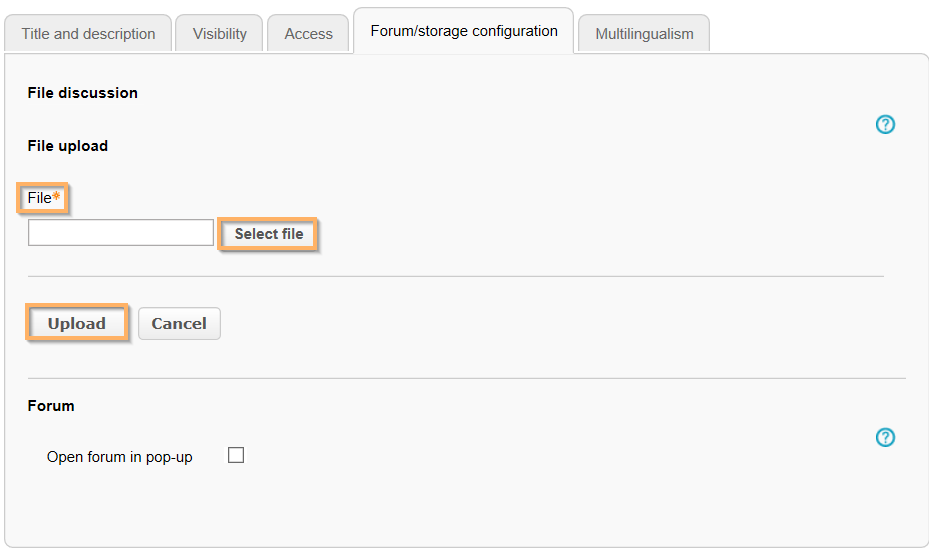
Task: Click the File upload heading
Action: (x=67, y=146)
